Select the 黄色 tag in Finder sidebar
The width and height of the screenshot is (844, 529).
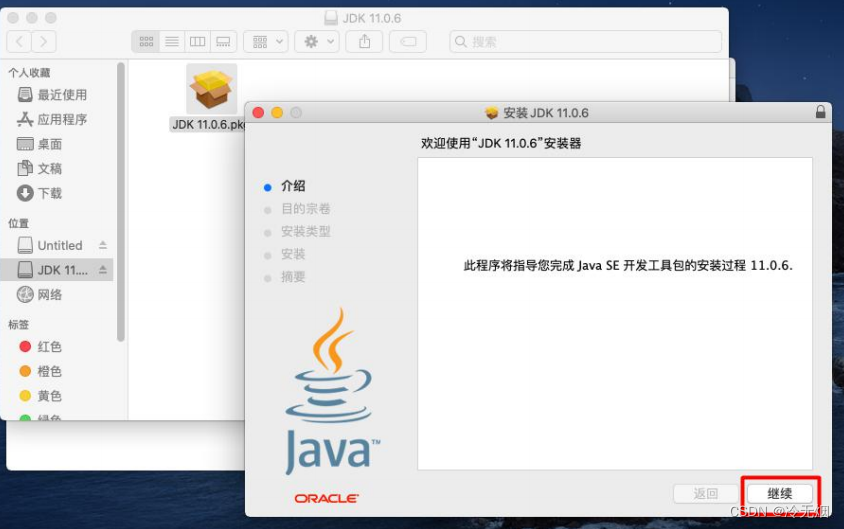pyautogui.click(x=59, y=396)
